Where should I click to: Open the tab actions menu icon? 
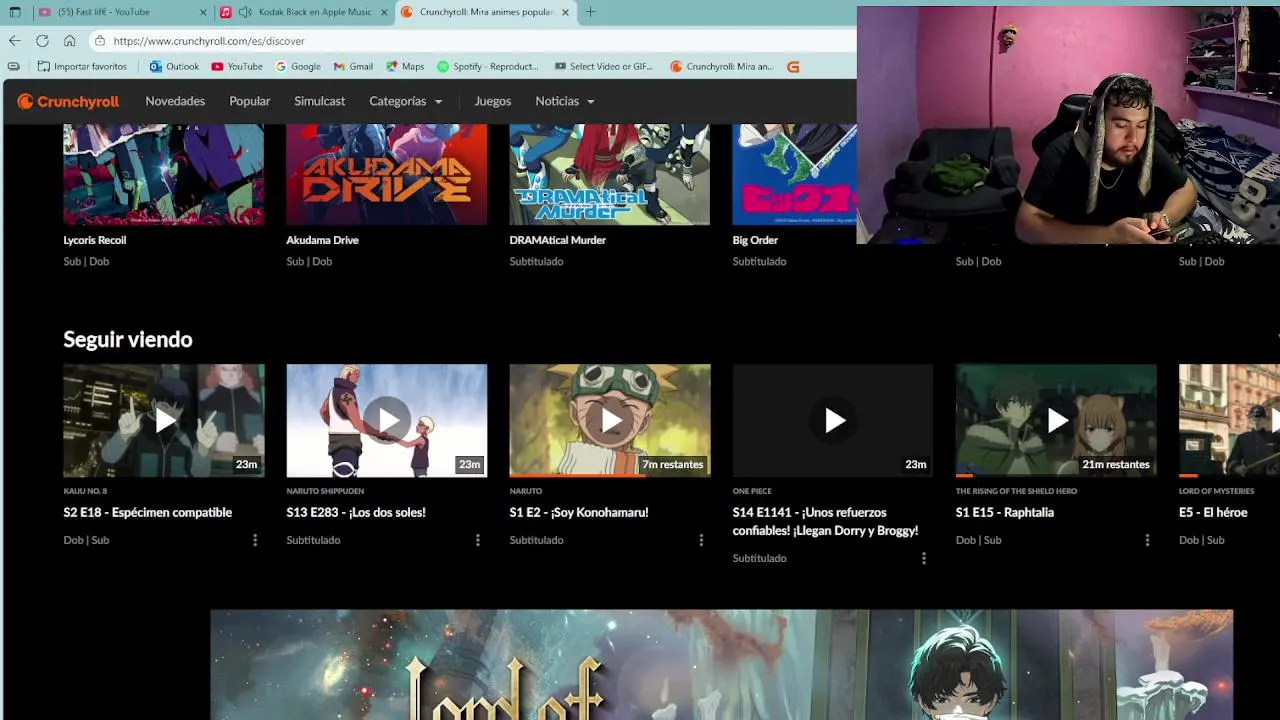pos(14,12)
